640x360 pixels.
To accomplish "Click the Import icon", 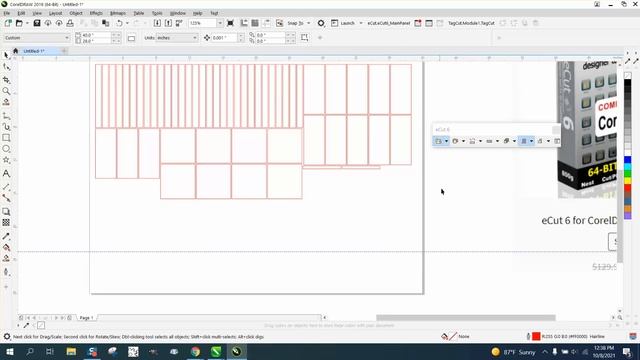I will click(x=157, y=23).
